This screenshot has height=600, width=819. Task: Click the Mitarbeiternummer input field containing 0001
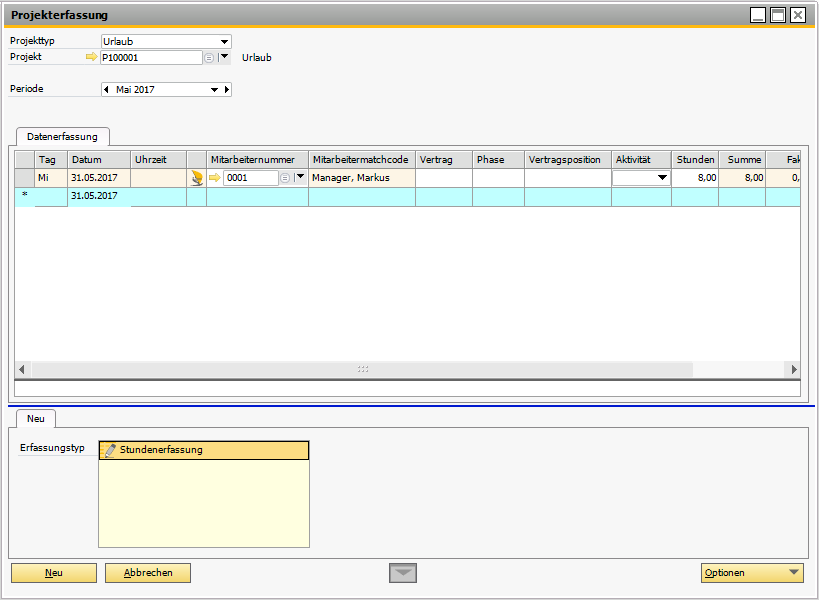(x=250, y=178)
